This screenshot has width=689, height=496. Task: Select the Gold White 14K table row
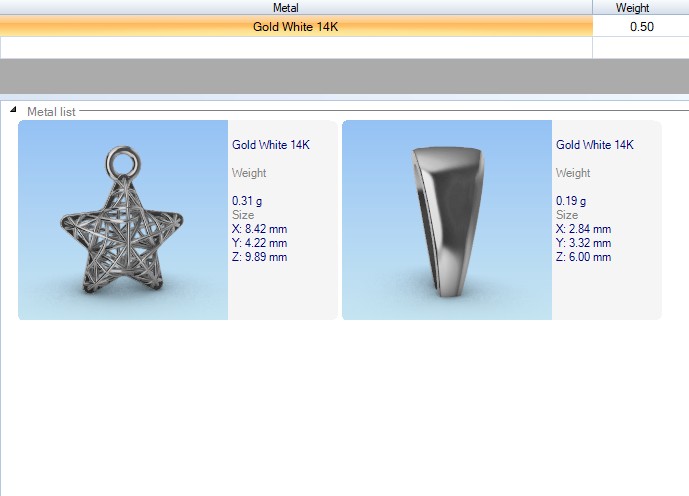point(295,27)
